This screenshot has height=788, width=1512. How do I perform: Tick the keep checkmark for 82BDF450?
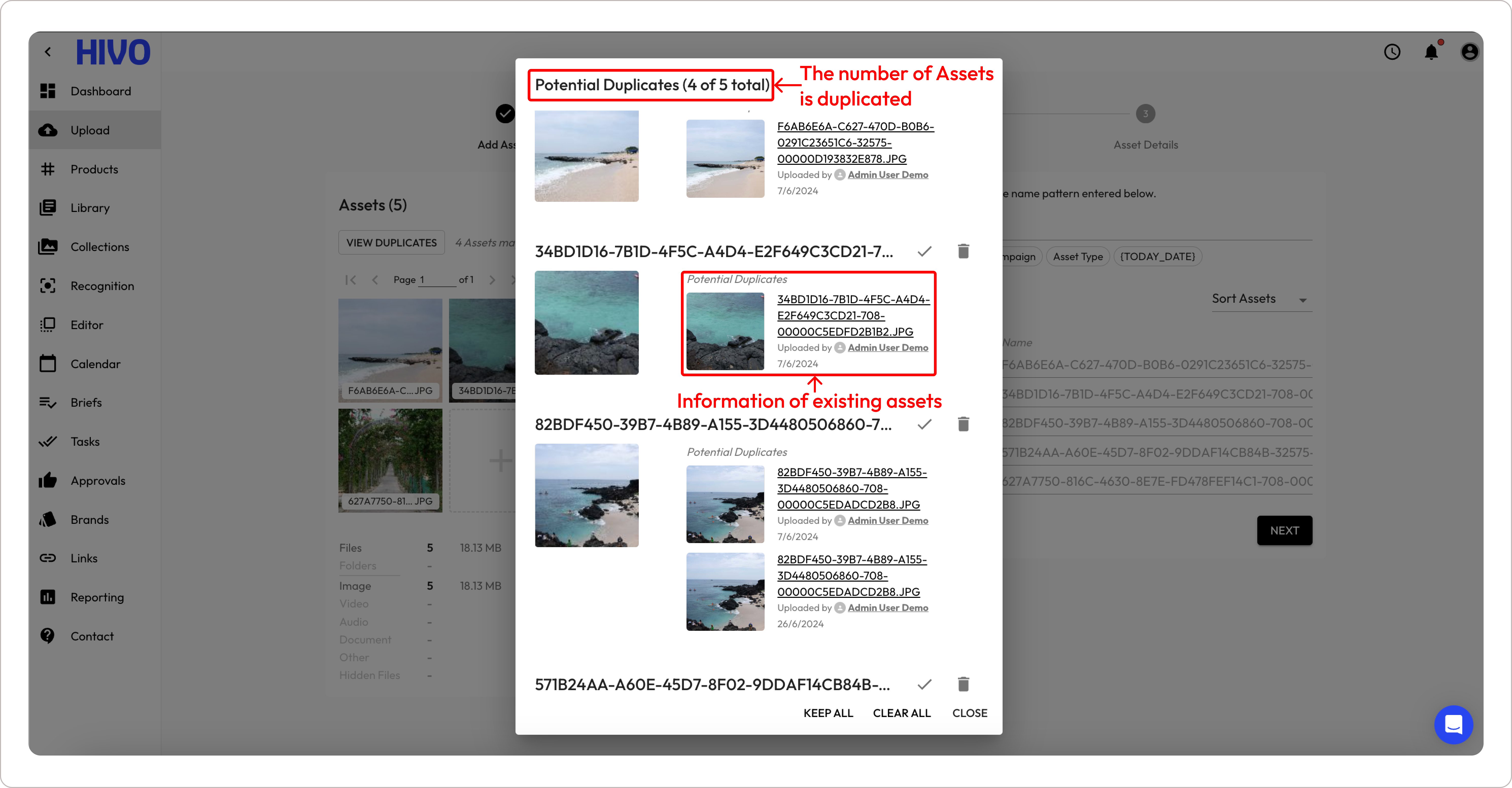click(924, 424)
